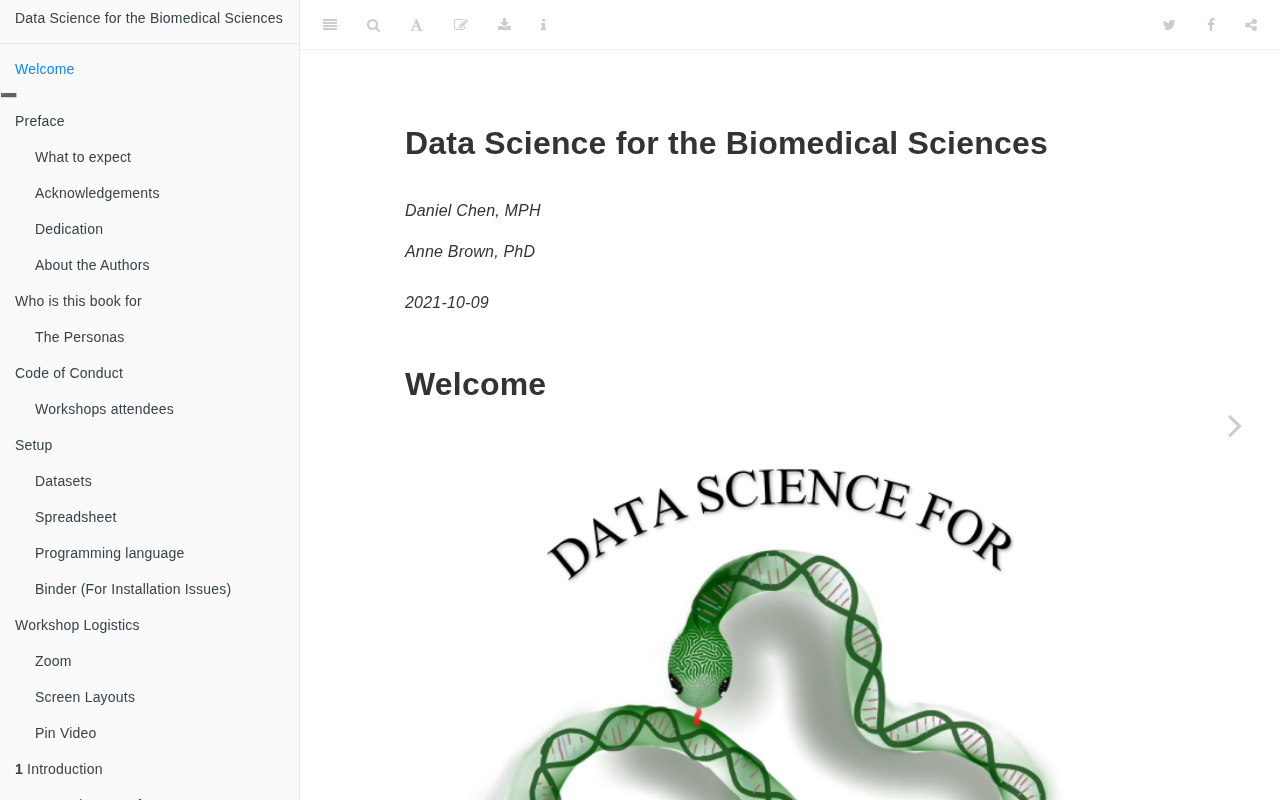Open the Preface chapter

[x=40, y=121]
